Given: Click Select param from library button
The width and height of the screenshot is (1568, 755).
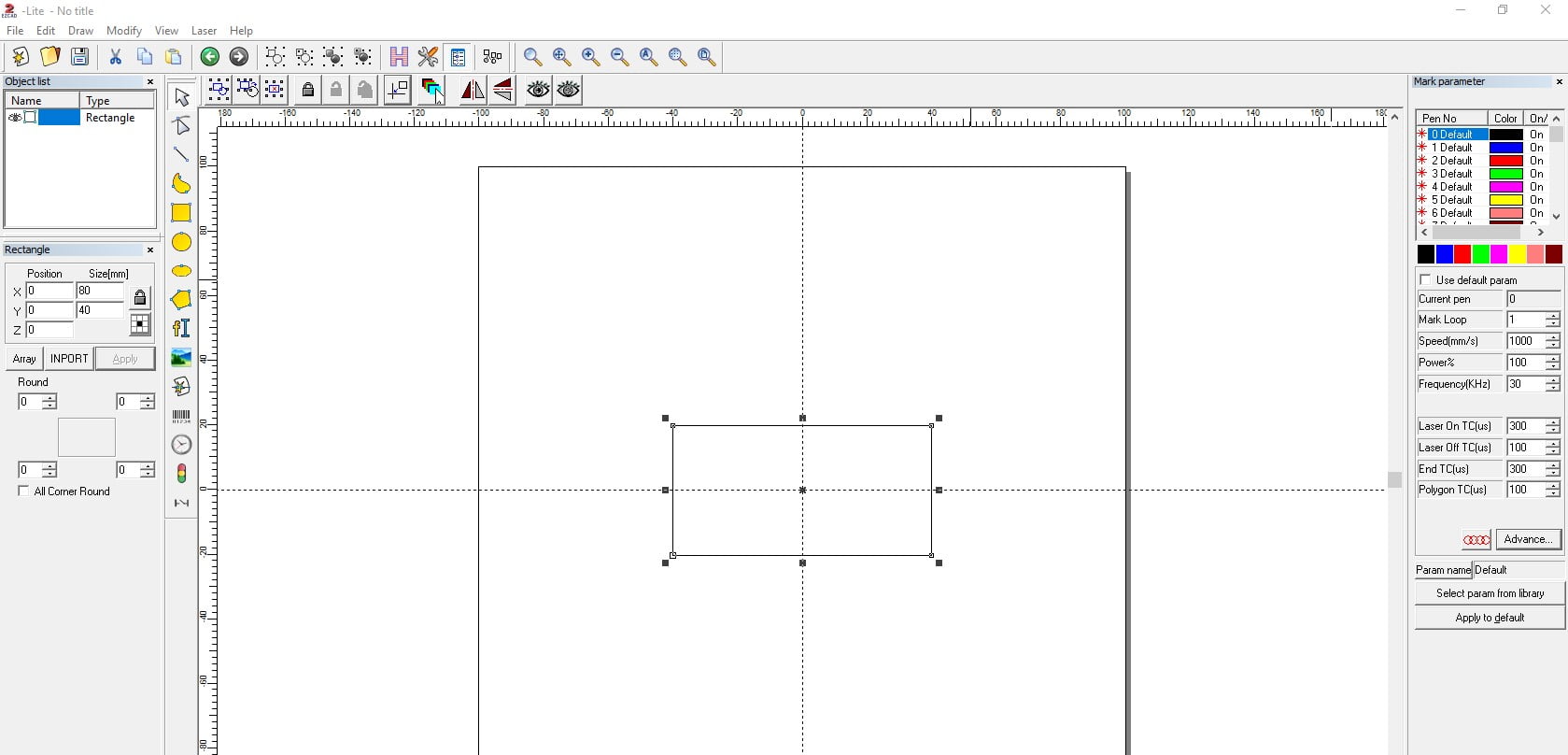Looking at the screenshot, I should (1490, 593).
